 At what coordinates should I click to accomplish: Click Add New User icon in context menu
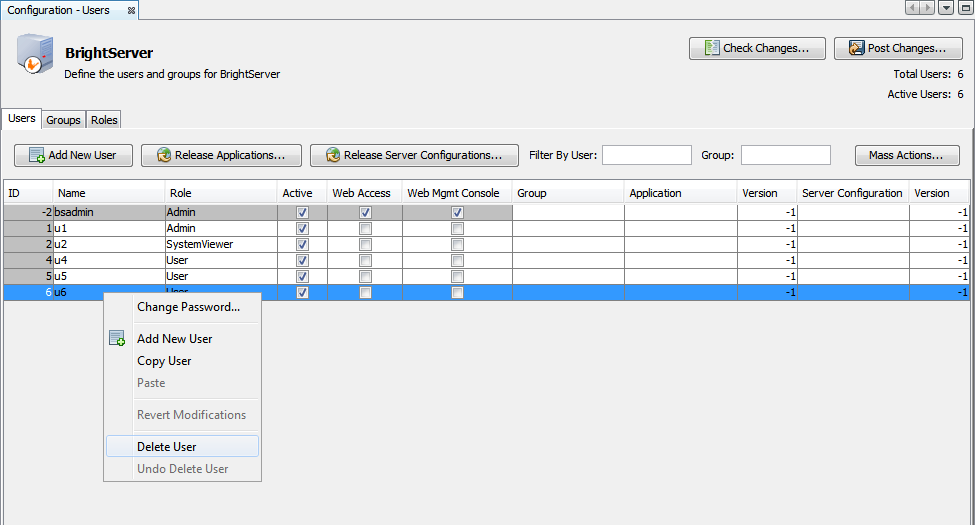pyautogui.click(x=117, y=339)
